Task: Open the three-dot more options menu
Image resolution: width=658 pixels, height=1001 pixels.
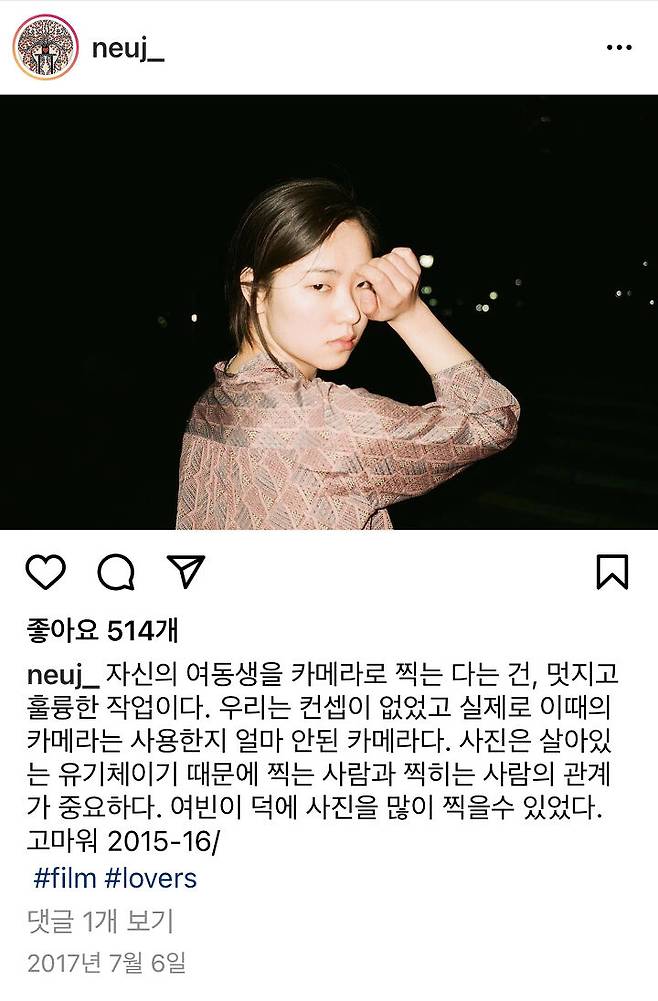Action: [618, 48]
